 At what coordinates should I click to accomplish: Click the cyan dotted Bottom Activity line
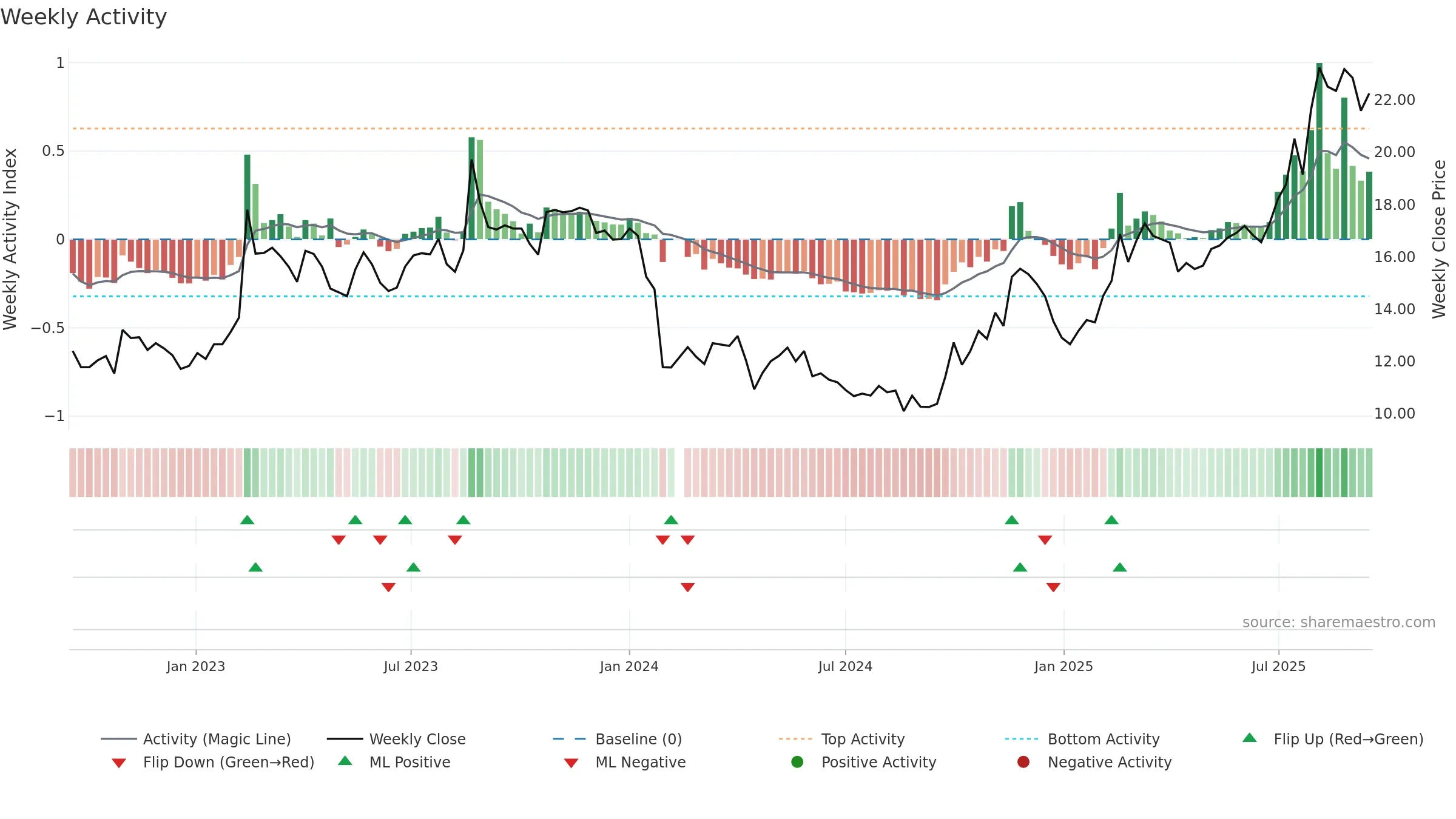coord(721,296)
